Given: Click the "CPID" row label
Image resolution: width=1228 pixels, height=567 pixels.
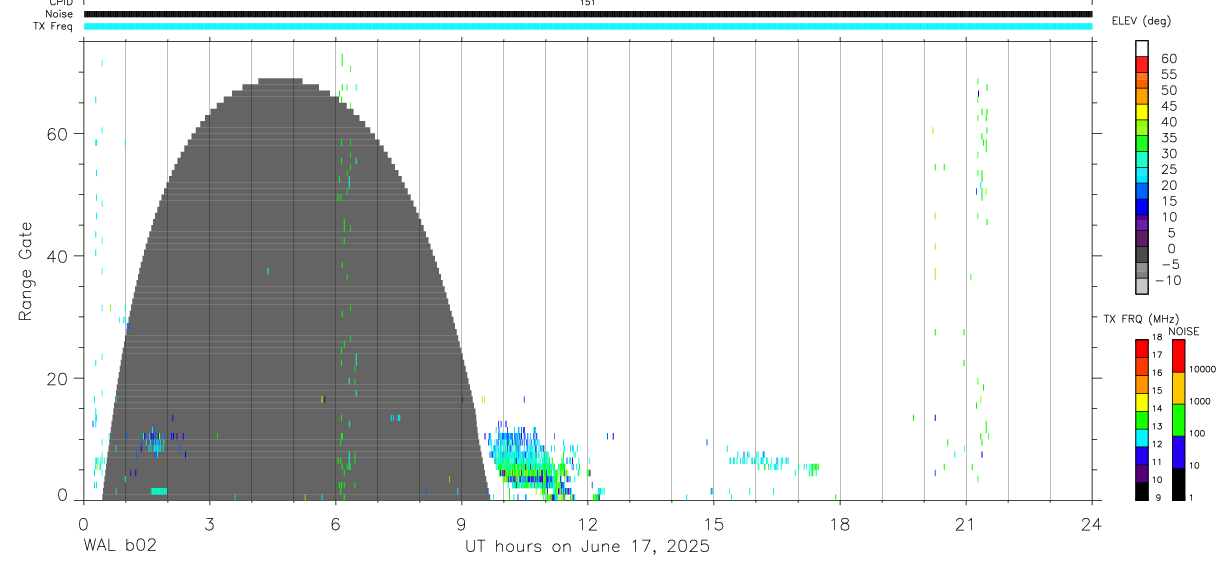Looking at the screenshot, I should pos(59,3).
